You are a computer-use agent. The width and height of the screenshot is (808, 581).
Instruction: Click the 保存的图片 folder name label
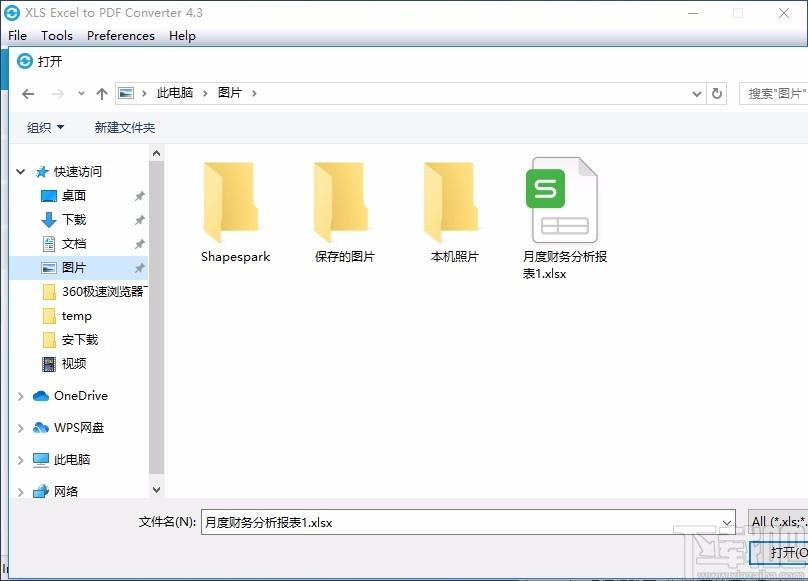coord(345,257)
